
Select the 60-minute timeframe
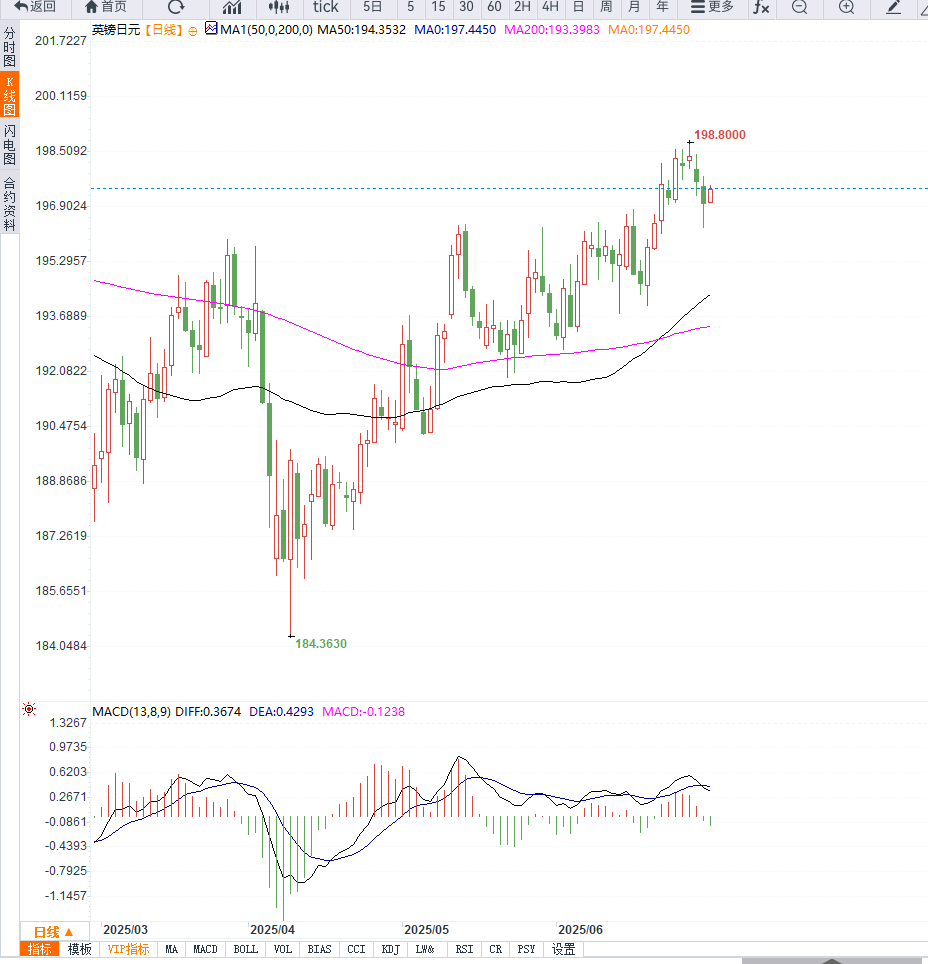coord(494,7)
